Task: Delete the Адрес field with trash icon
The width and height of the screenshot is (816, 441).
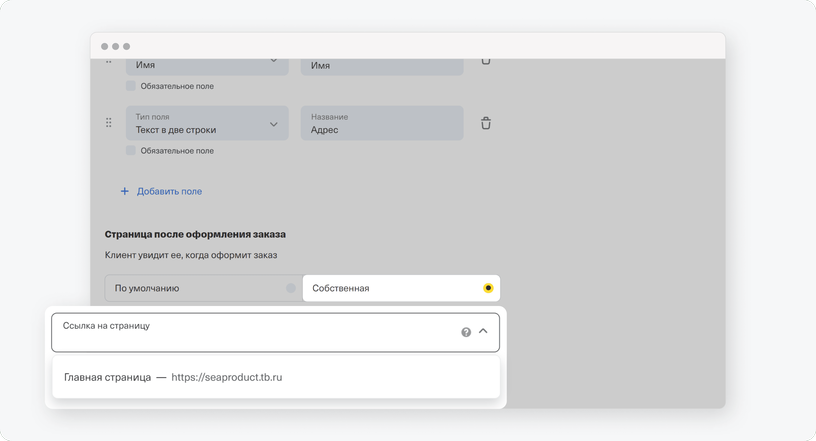Action: pos(486,123)
